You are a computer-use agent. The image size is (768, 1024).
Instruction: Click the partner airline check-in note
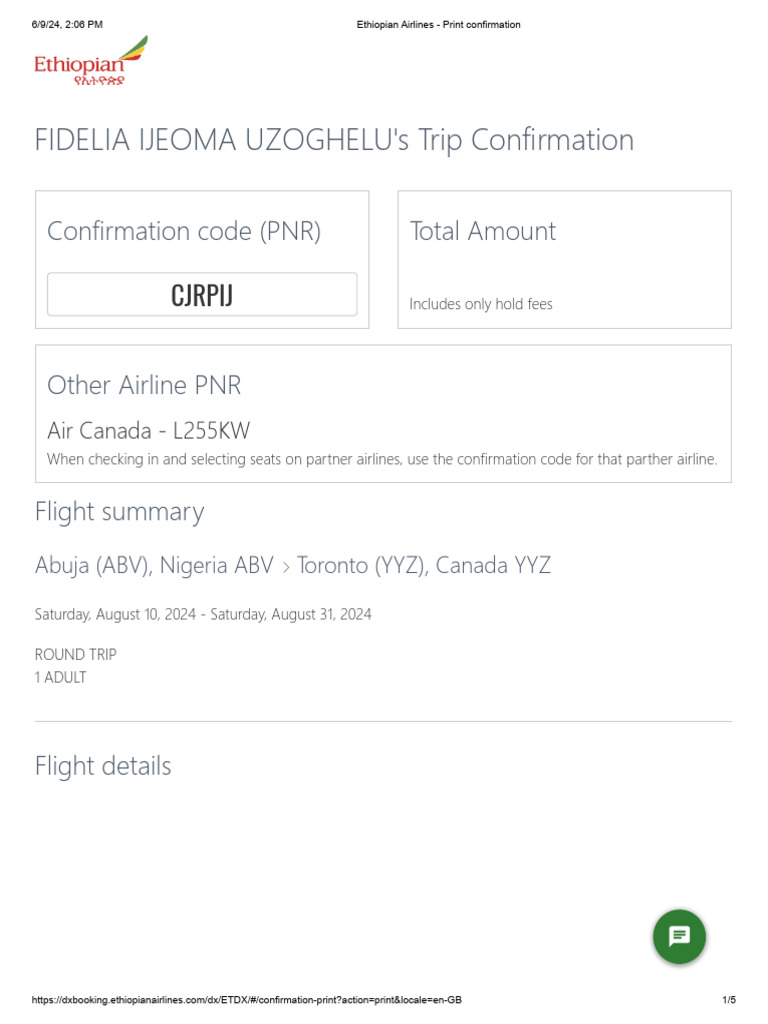coord(382,460)
